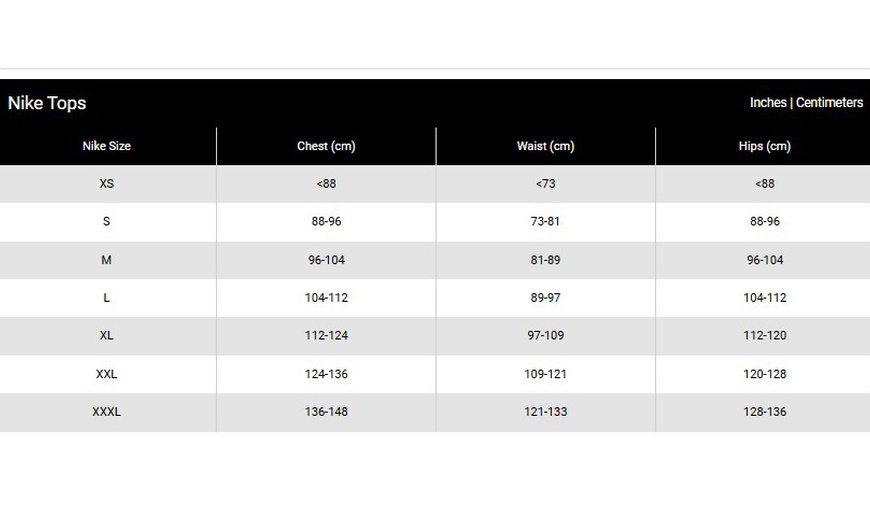This screenshot has width=870, height=524.
Task: Switch the size chart to Centimeters
Action: click(x=829, y=103)
